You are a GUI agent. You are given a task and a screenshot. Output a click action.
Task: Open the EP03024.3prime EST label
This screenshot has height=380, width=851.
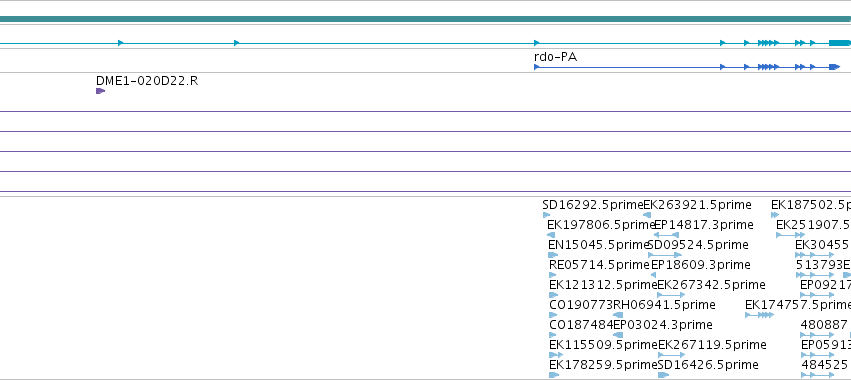[x=663, y=325]
